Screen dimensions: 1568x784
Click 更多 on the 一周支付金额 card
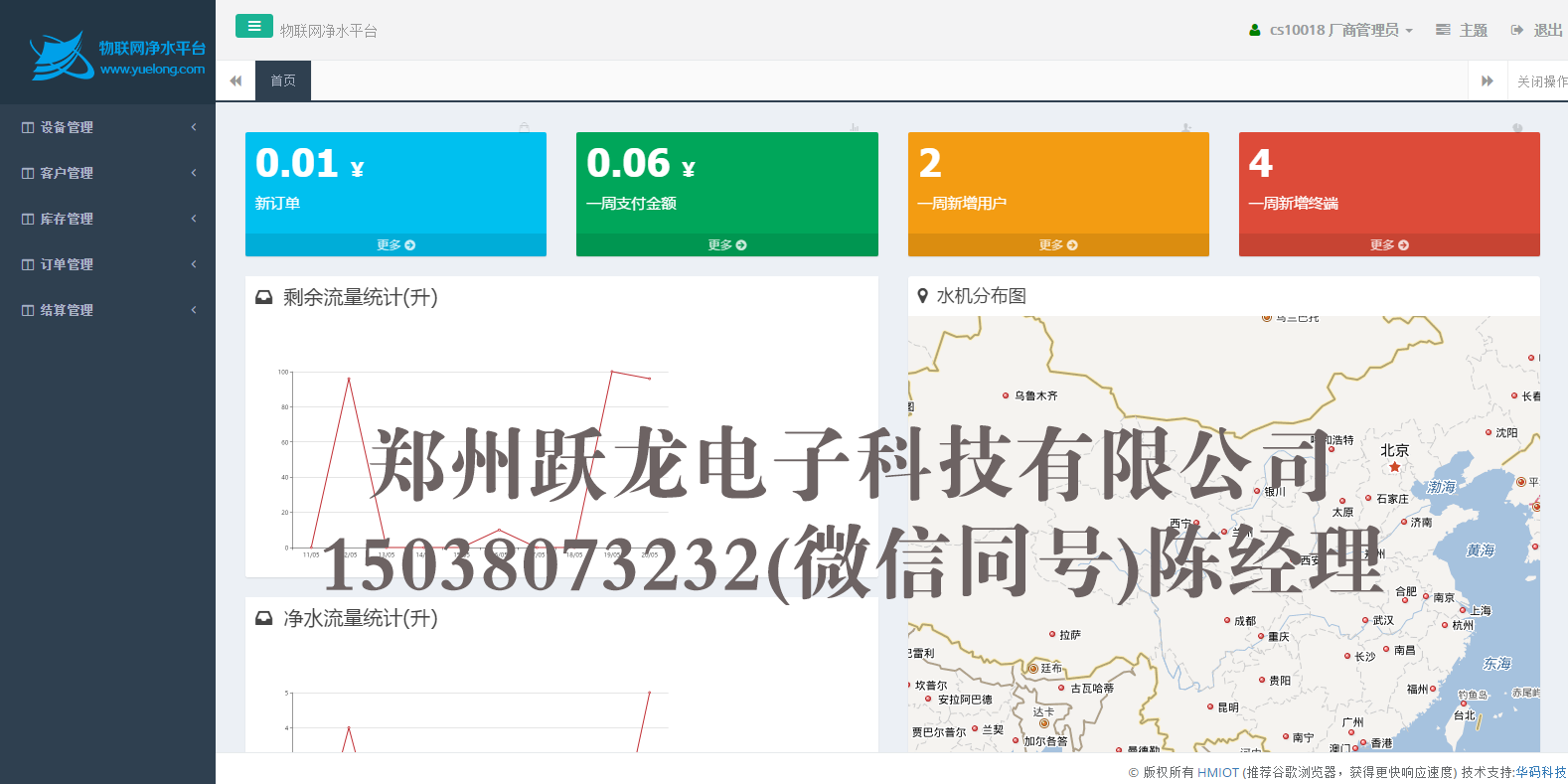click(x=726, y=244)
